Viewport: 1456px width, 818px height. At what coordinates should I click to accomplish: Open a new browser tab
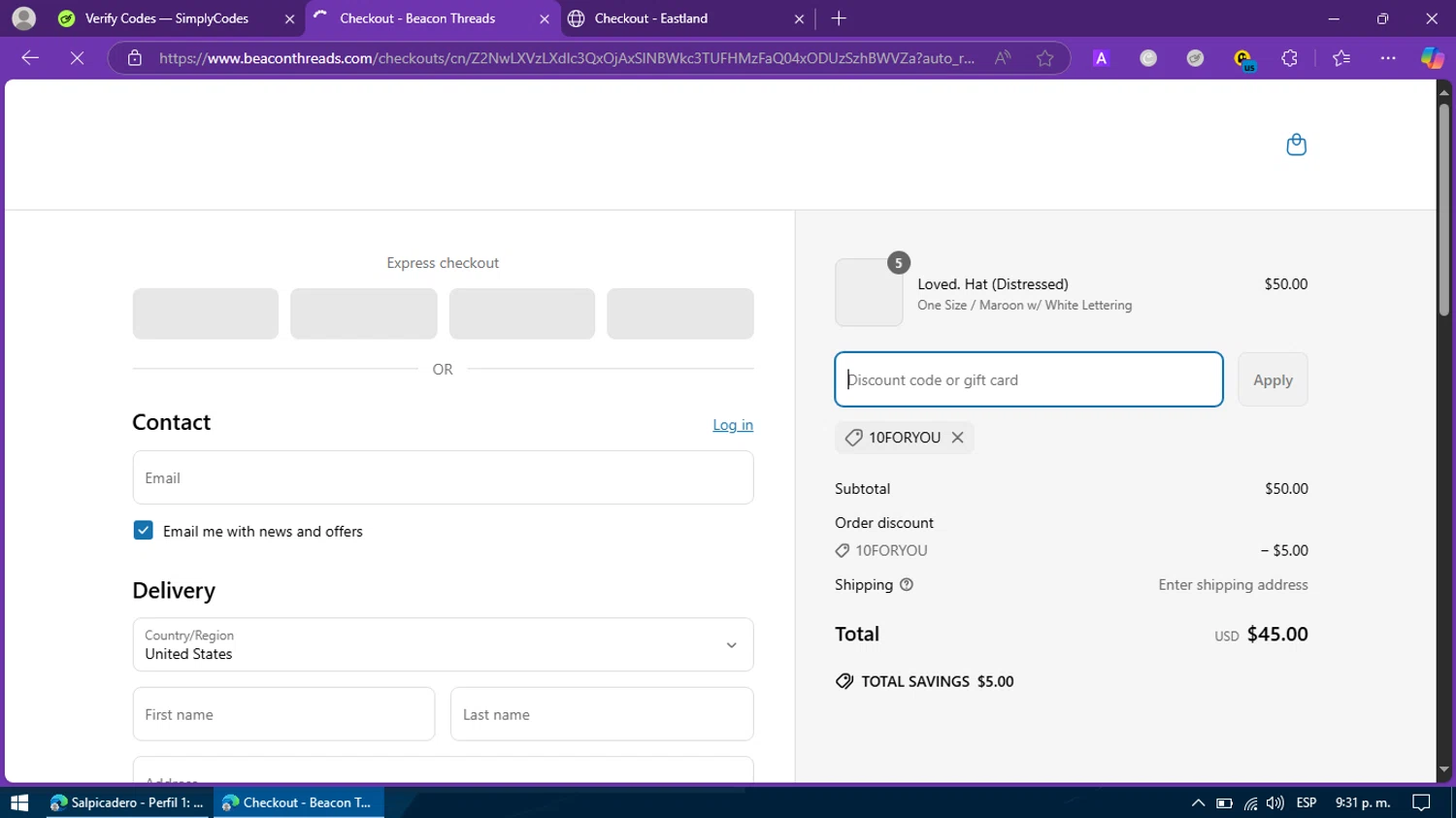(839, 18)
